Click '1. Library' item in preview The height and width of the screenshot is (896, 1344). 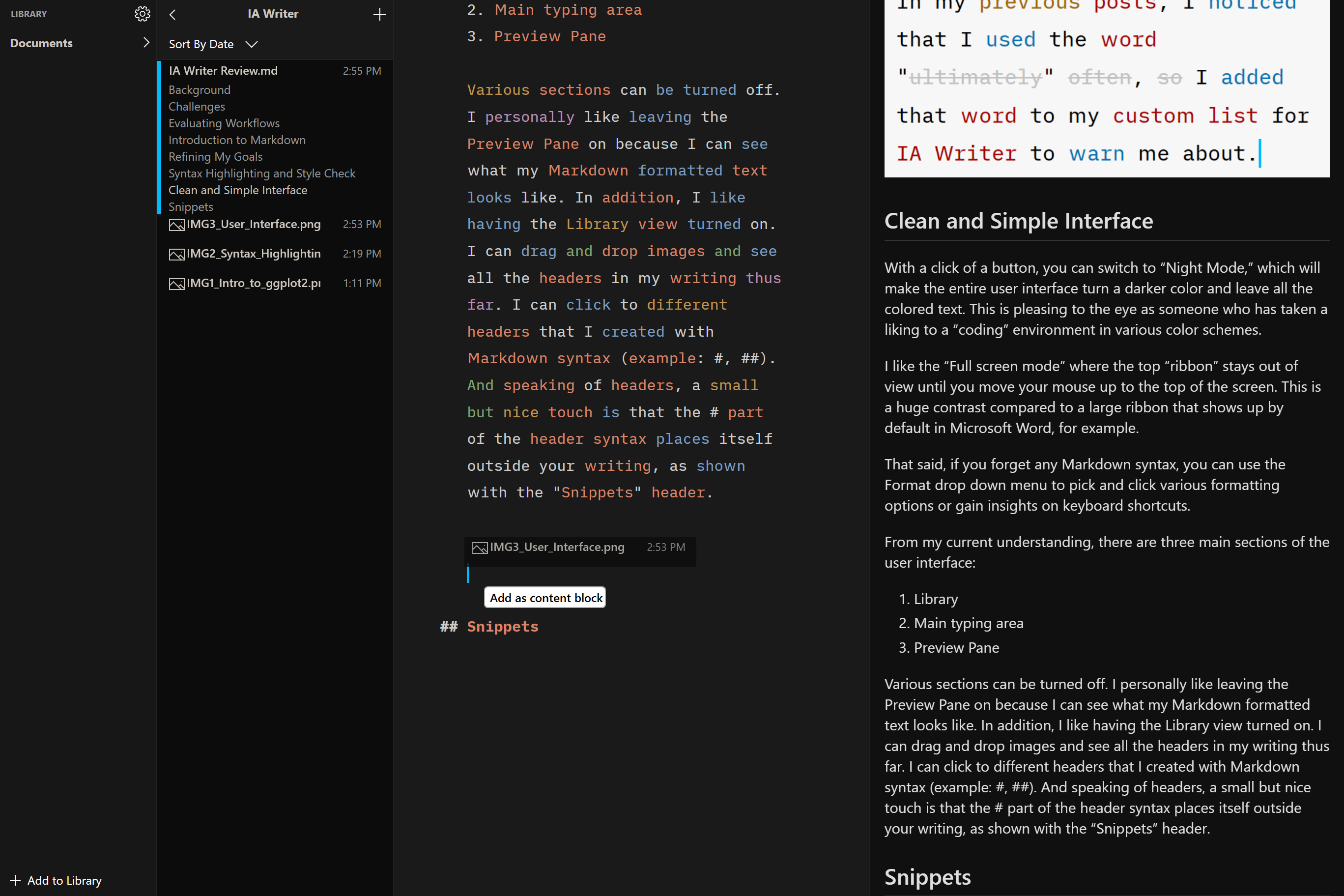(928, 599)
